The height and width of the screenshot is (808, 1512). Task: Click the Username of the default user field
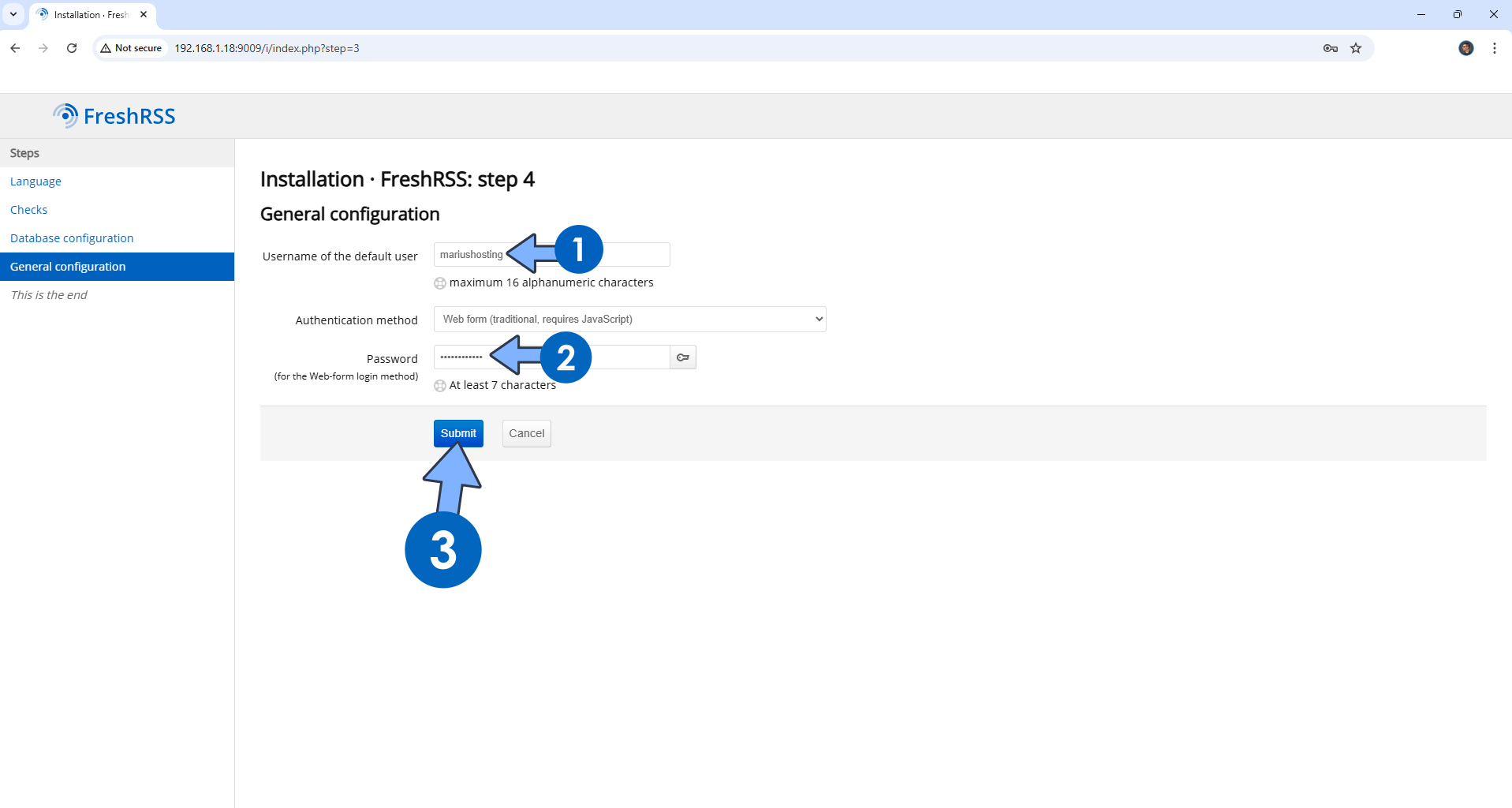(551, 255)
